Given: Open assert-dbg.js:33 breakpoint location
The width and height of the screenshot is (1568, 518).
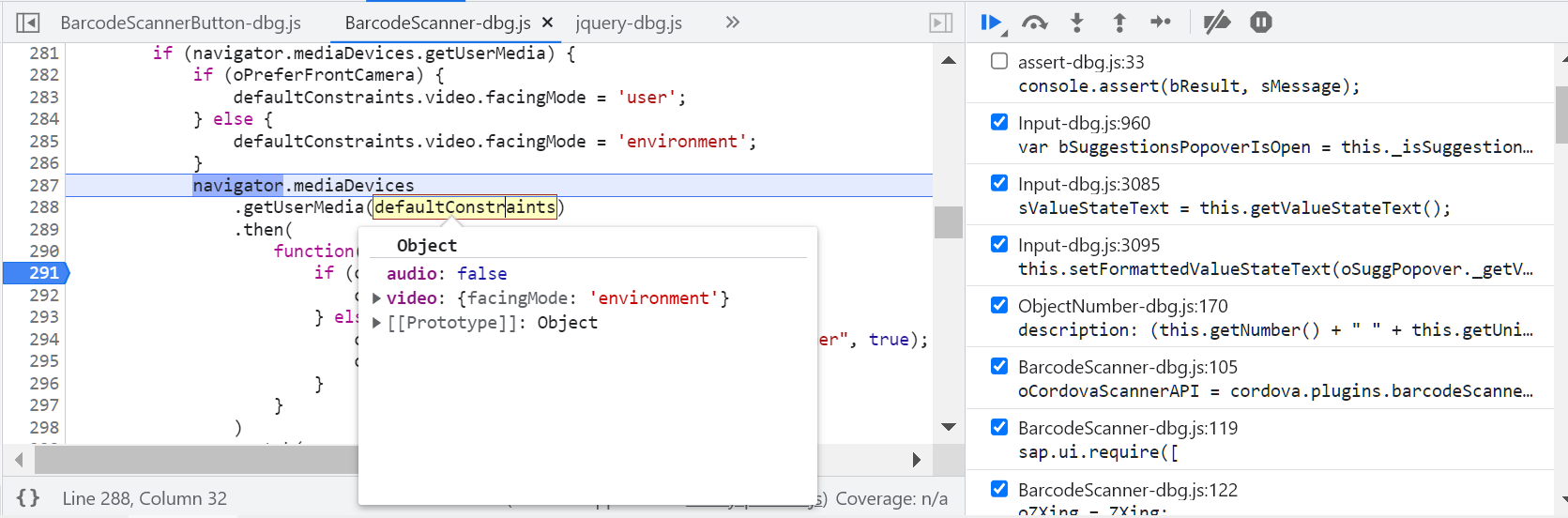Looking at the screenshot, I should 1081,62.
